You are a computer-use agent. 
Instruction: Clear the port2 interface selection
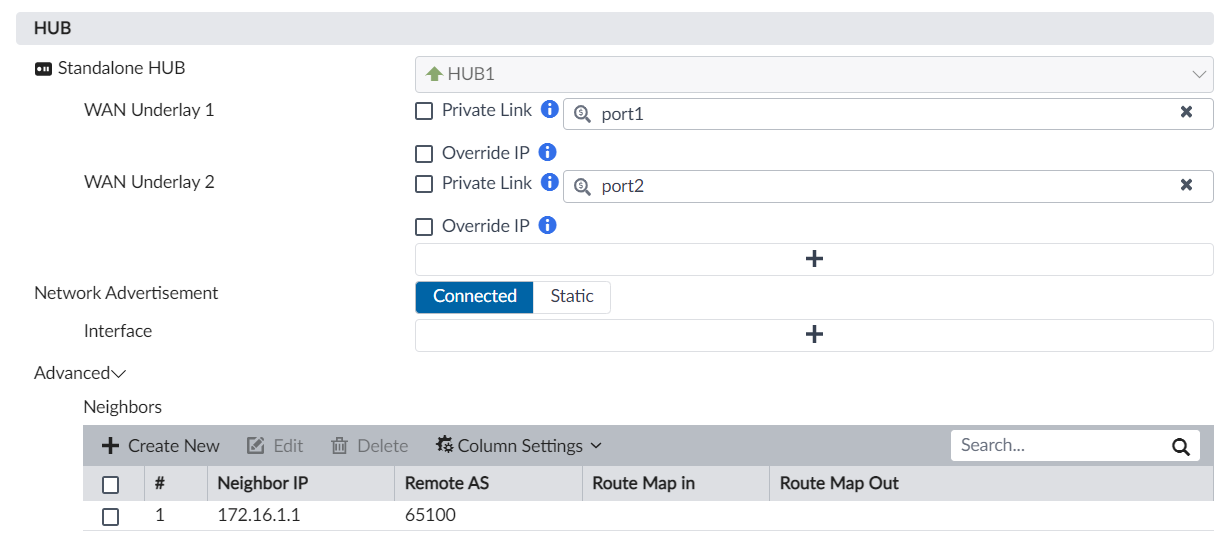1186,186
